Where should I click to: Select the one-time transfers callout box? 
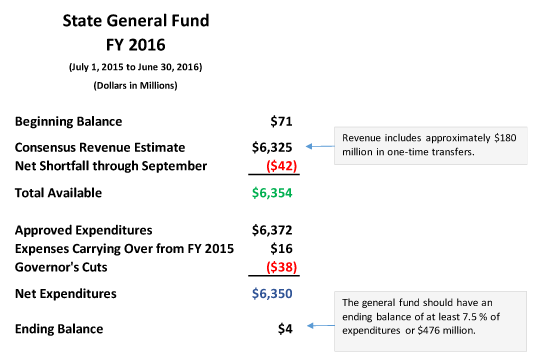[430, 145]
